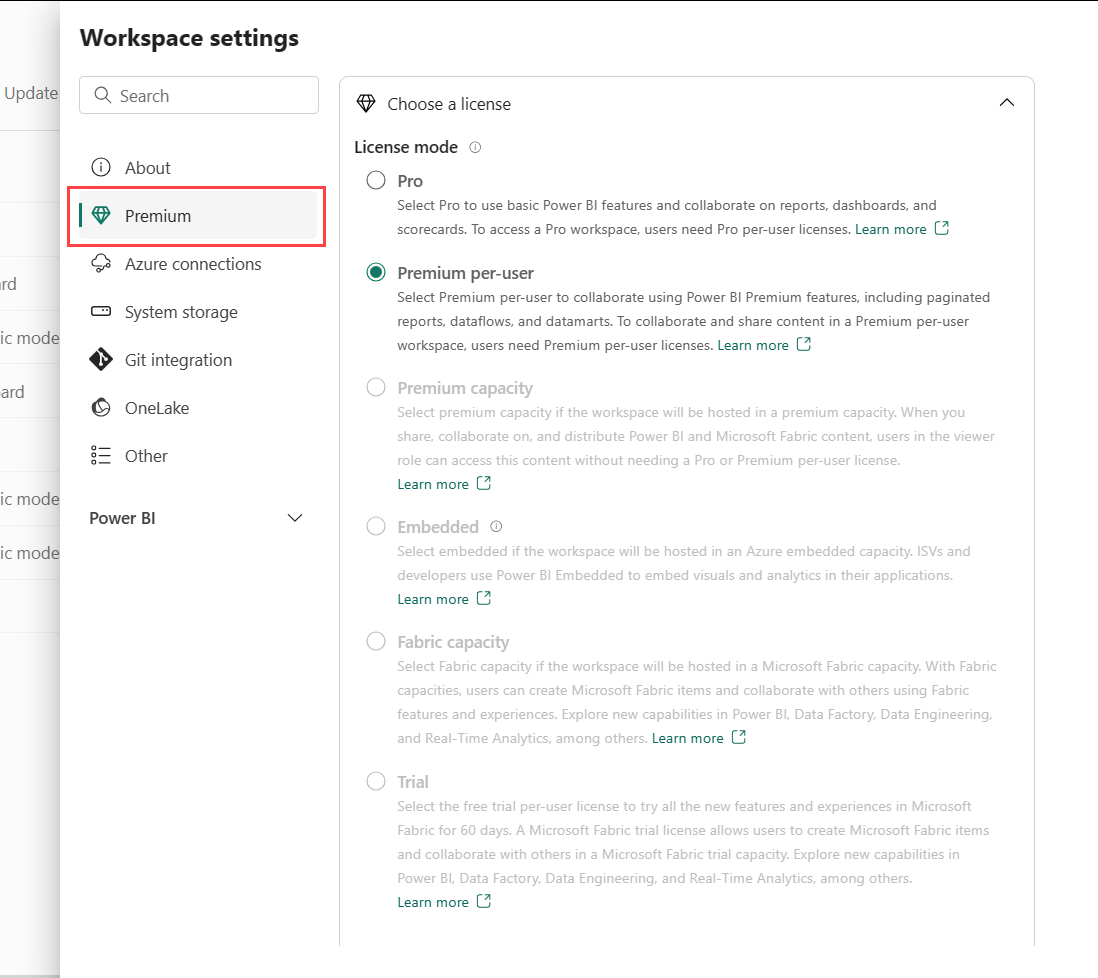This screenshot has width=1098, height=978.
Task: Click the Fabric capacity radio button
Action: (x=375, y=641)
